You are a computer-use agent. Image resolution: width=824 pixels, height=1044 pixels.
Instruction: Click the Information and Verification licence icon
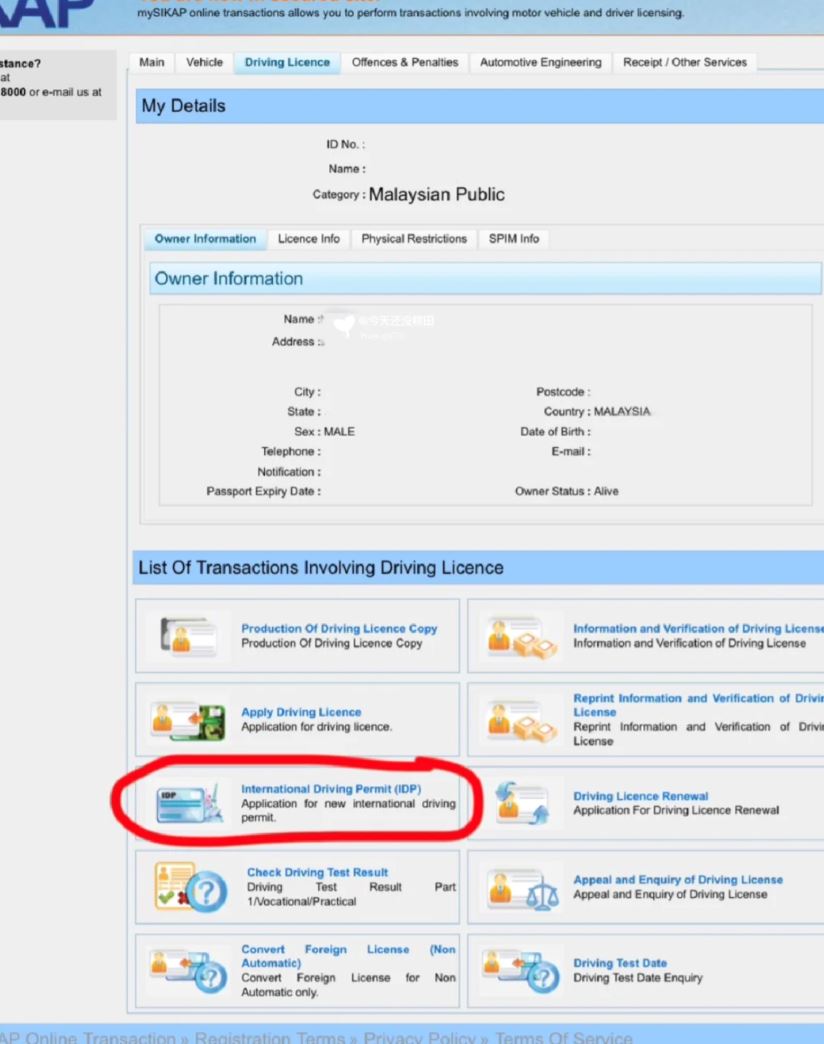click(520, 636)
